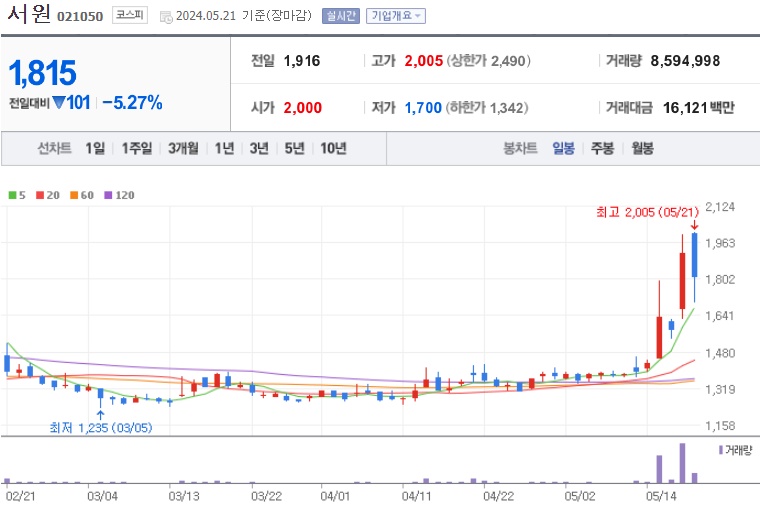Viewport: 760px width, 510px height.
Task: Click the red 20-day average swatch
Action: (40, 195)
